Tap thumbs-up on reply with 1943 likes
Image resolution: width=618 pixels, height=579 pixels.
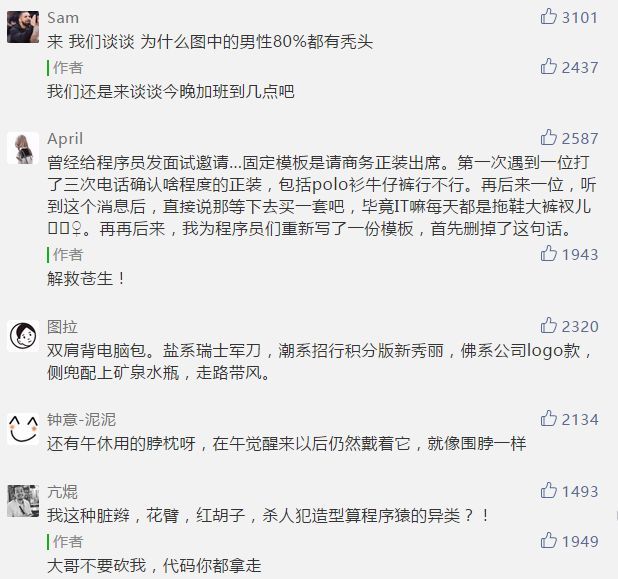[x=548, y=253]
